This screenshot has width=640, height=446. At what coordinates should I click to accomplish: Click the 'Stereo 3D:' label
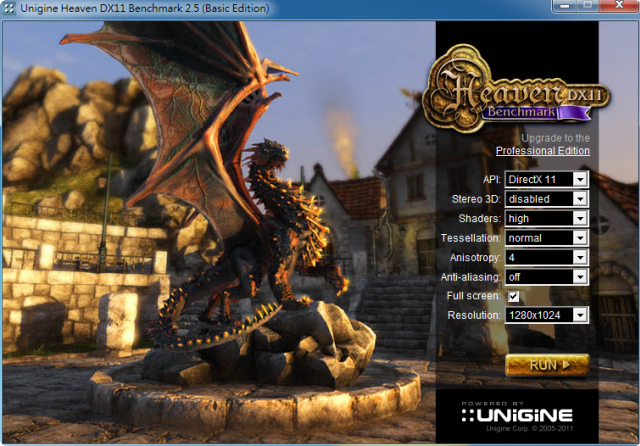tap(476, 199)
